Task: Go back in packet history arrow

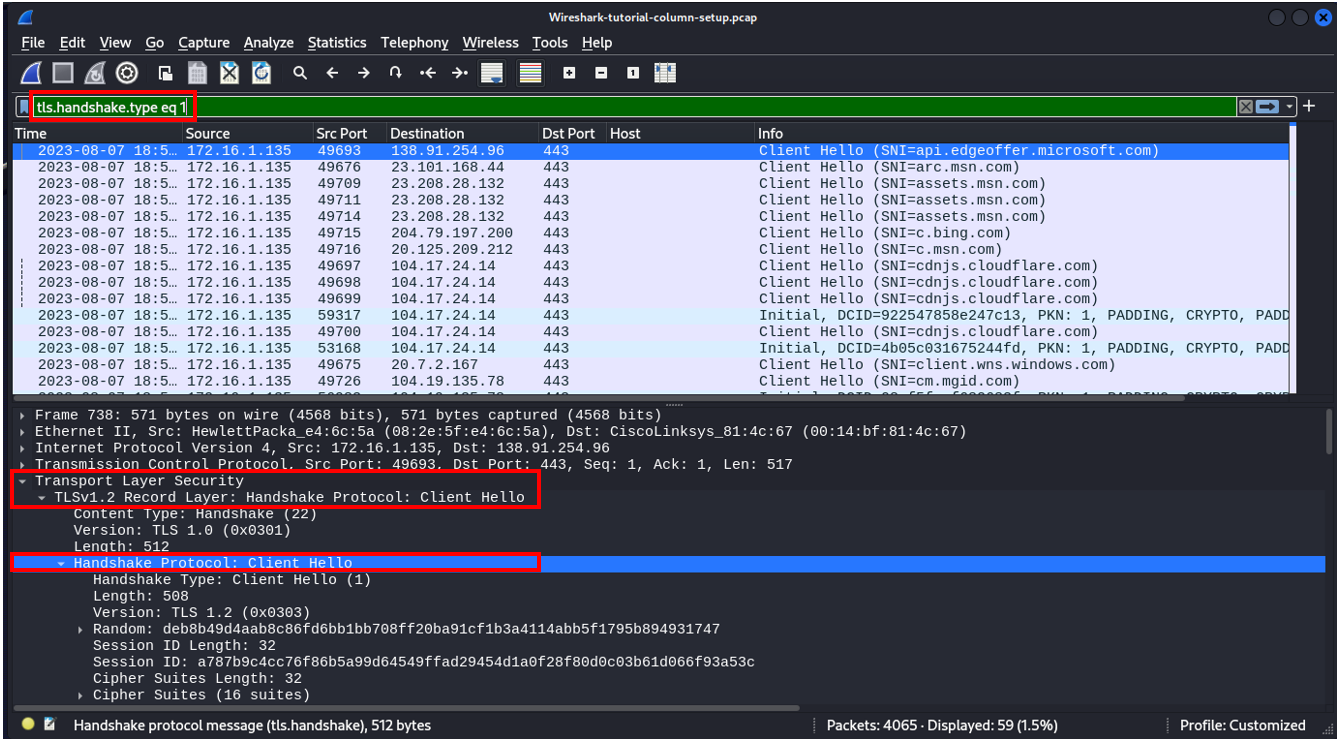Action: click(332, 73)
